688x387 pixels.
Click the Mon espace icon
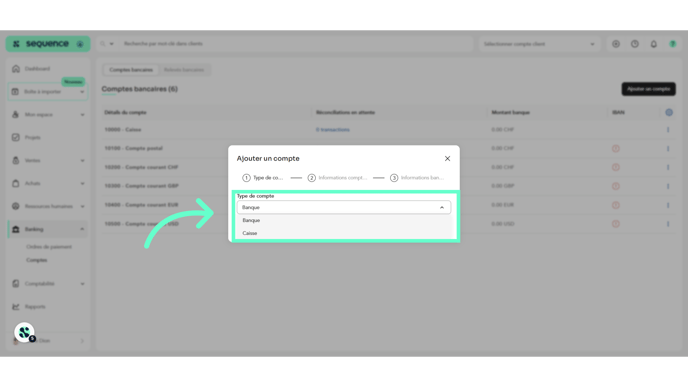[15, 115]
